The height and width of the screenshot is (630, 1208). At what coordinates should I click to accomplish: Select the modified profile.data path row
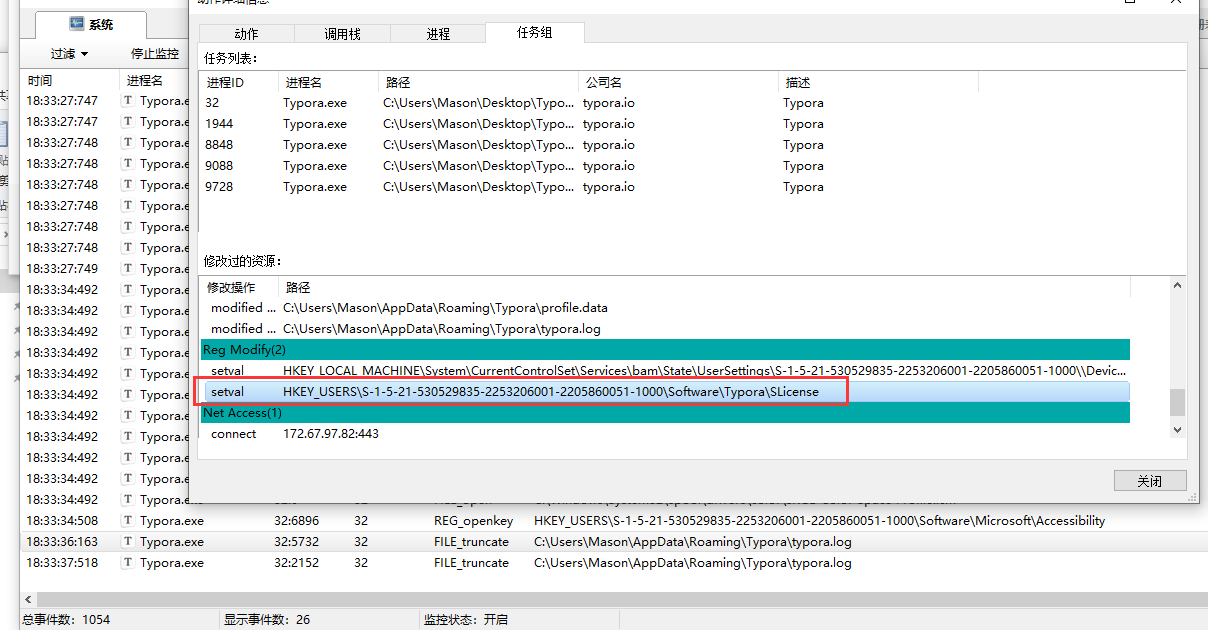coord(665,308)
